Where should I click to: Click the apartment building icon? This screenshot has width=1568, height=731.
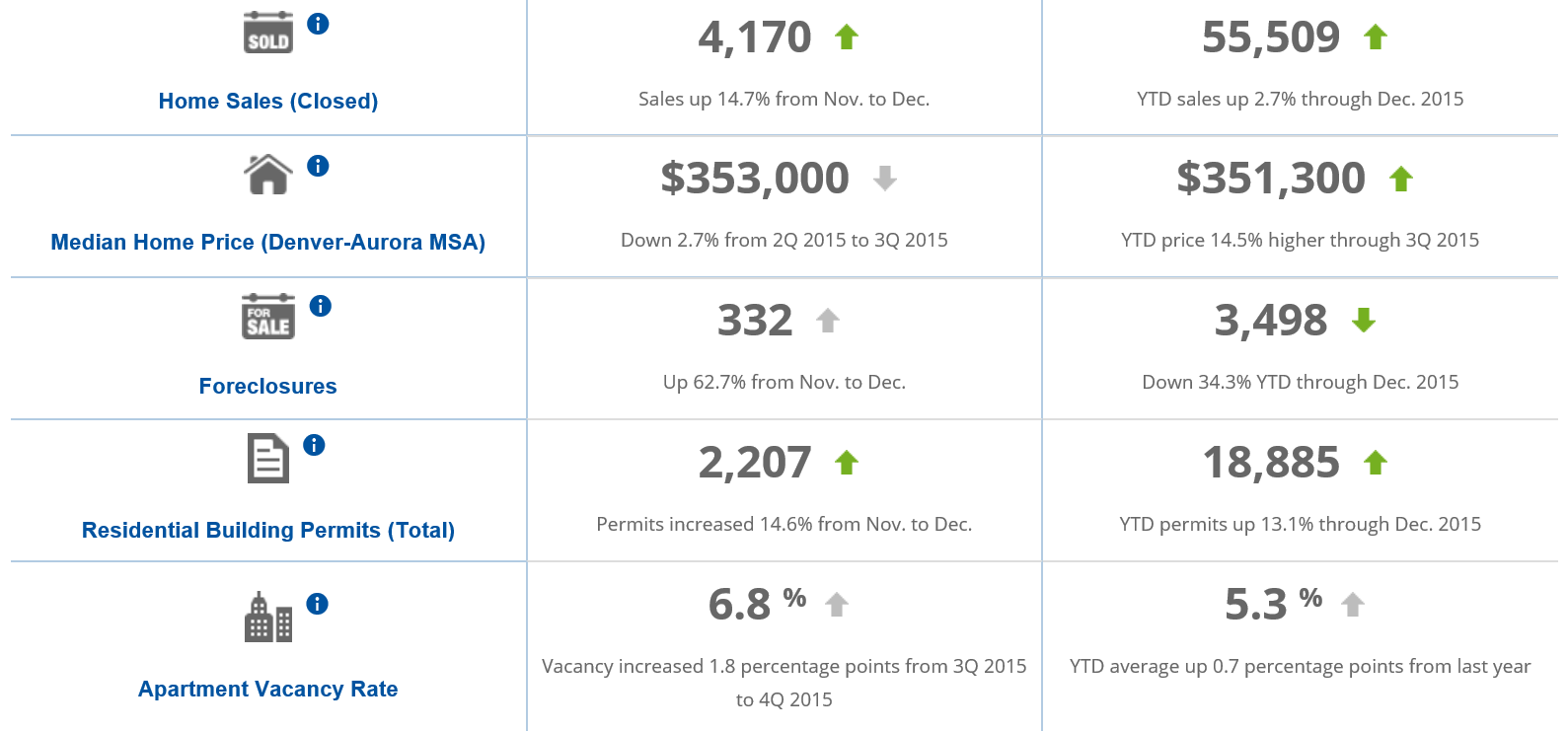[268, 618]
